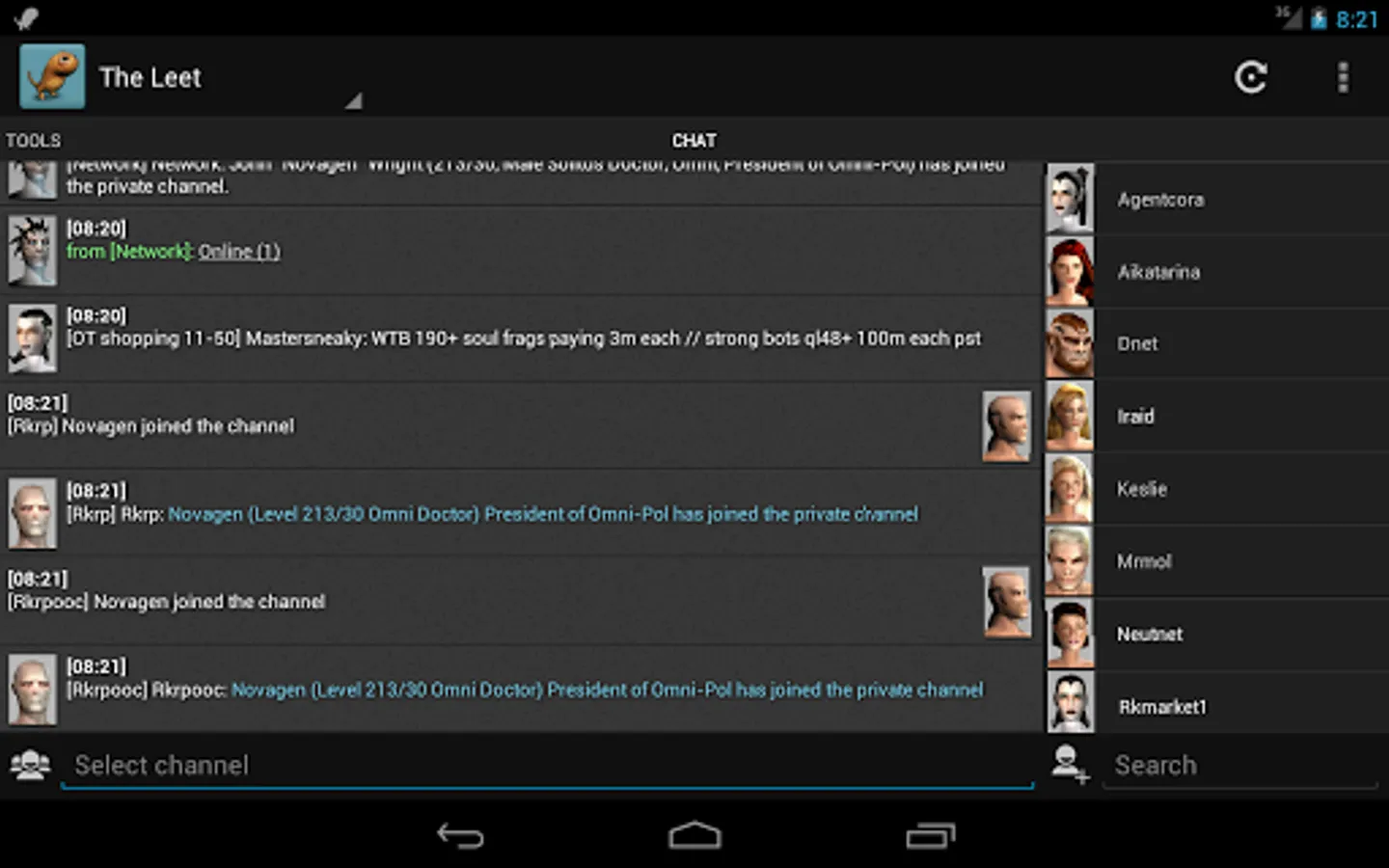
Task: Focus the Select channel input field
Action: (x=547, y=766)
